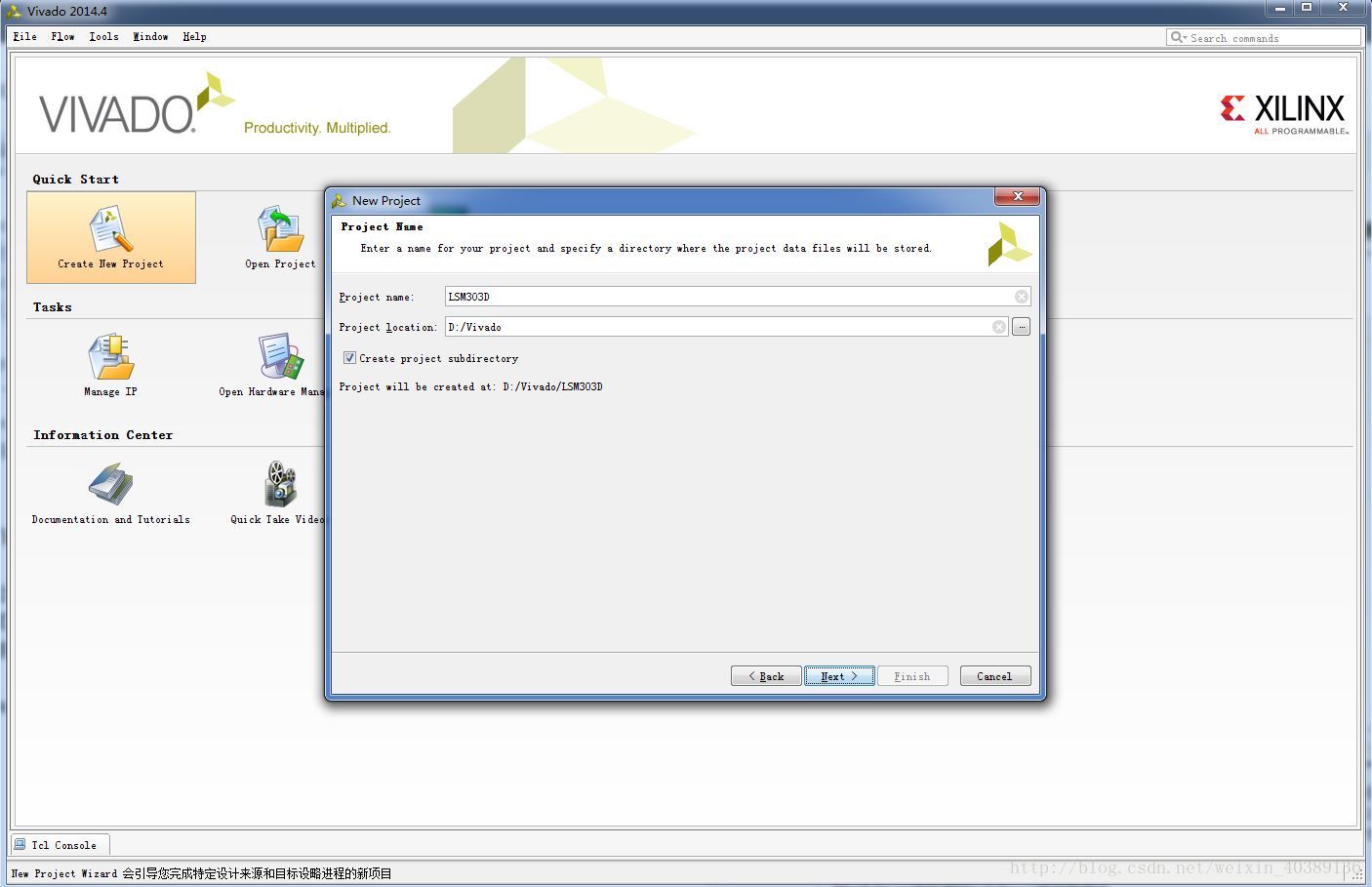1372x887 pixels.
Task: Click the Create New Project icon
Action: coord(111,229)
